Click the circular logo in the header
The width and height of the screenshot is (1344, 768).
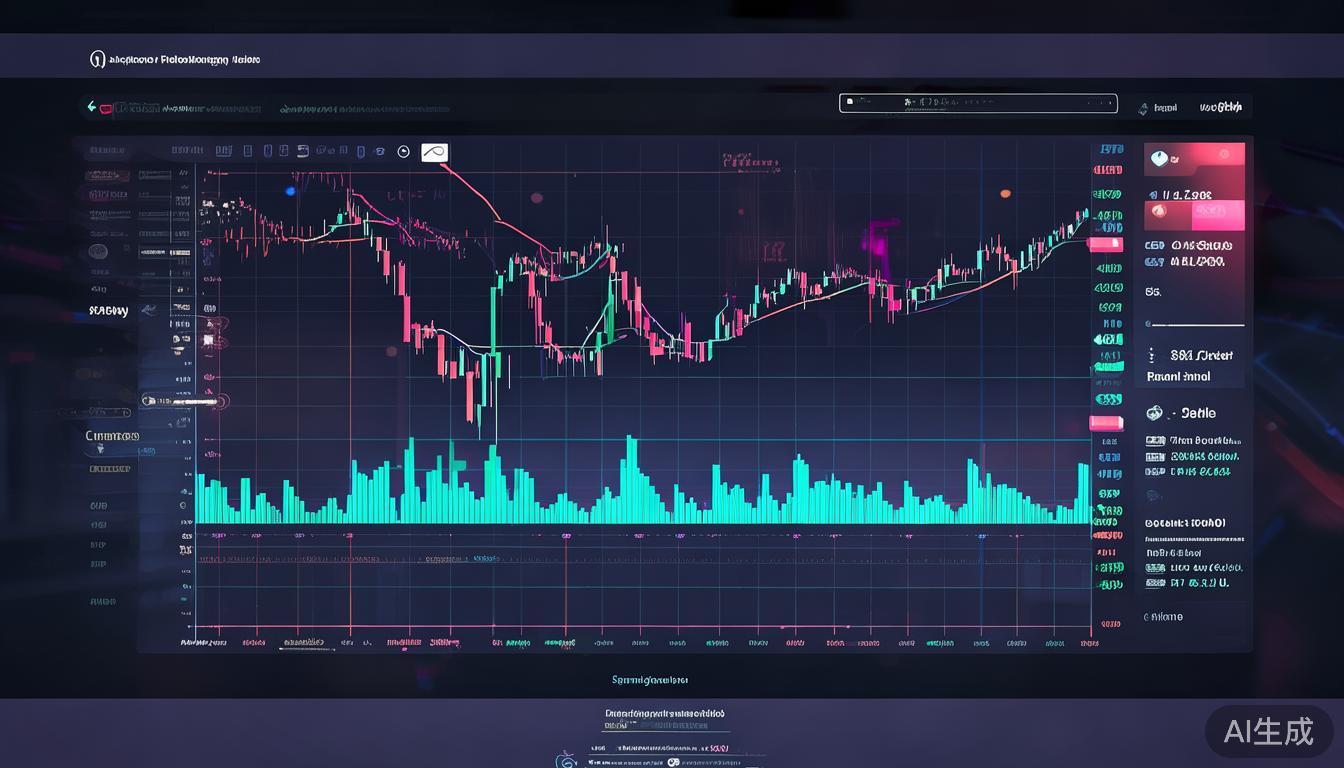point(97,60)
